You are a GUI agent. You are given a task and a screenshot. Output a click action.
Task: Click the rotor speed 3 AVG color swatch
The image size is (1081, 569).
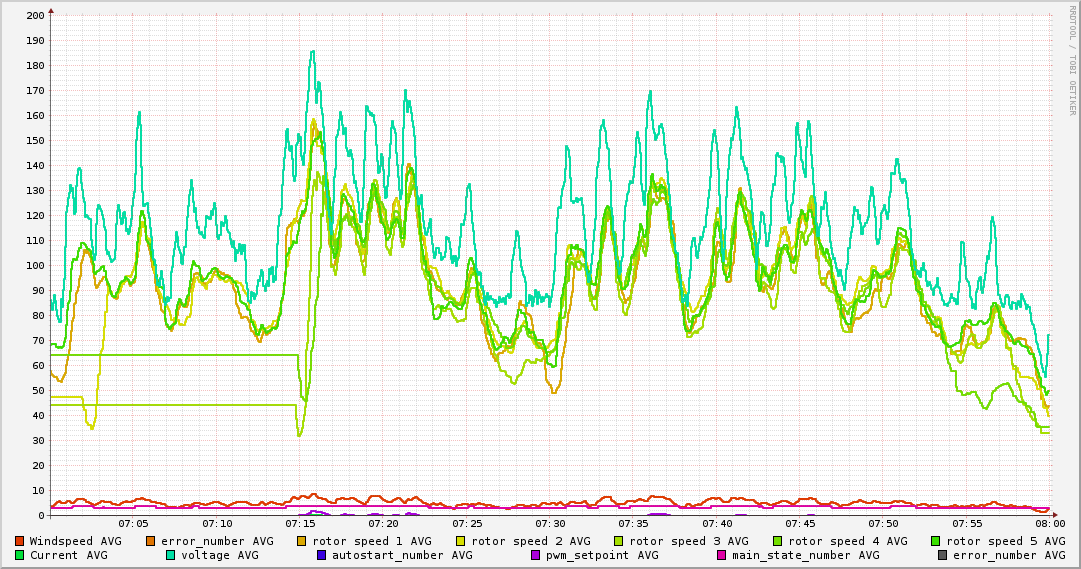[x=619, y=541]
